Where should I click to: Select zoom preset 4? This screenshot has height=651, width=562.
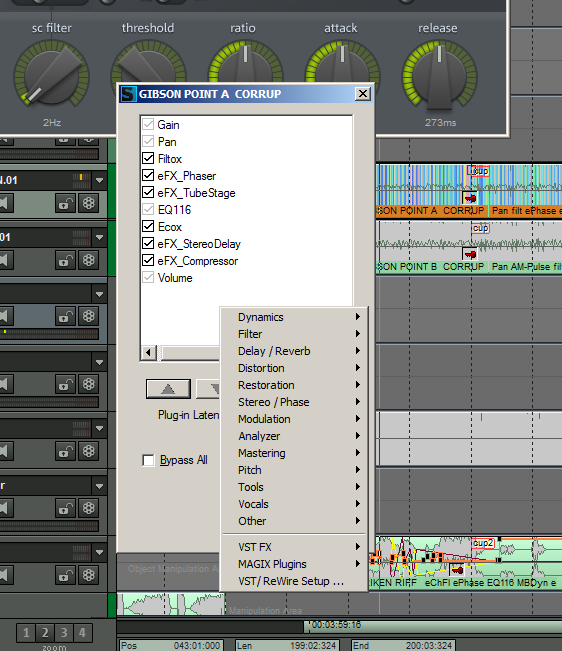pos(82,633)
